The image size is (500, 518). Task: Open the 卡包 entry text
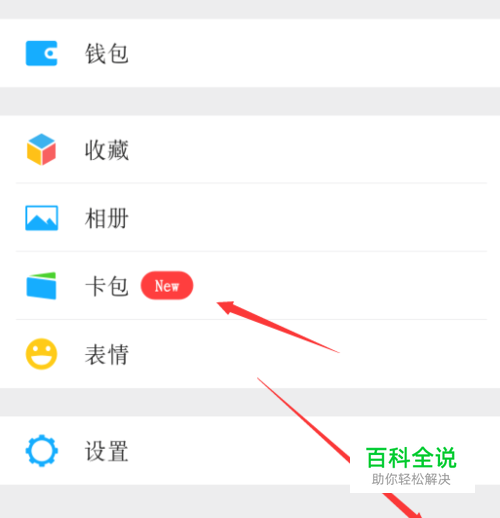coord(107,286)
